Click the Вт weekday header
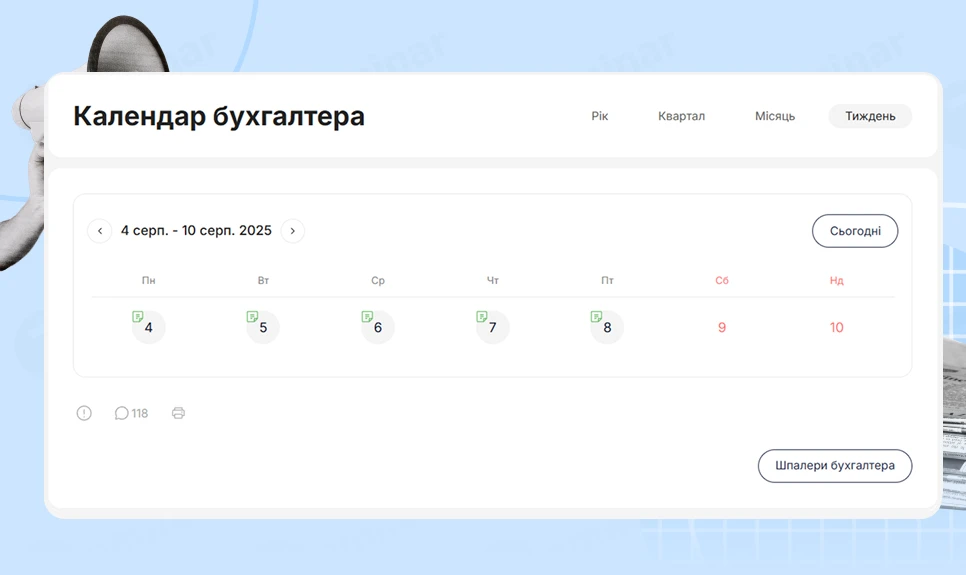 (x=263, y=280)
